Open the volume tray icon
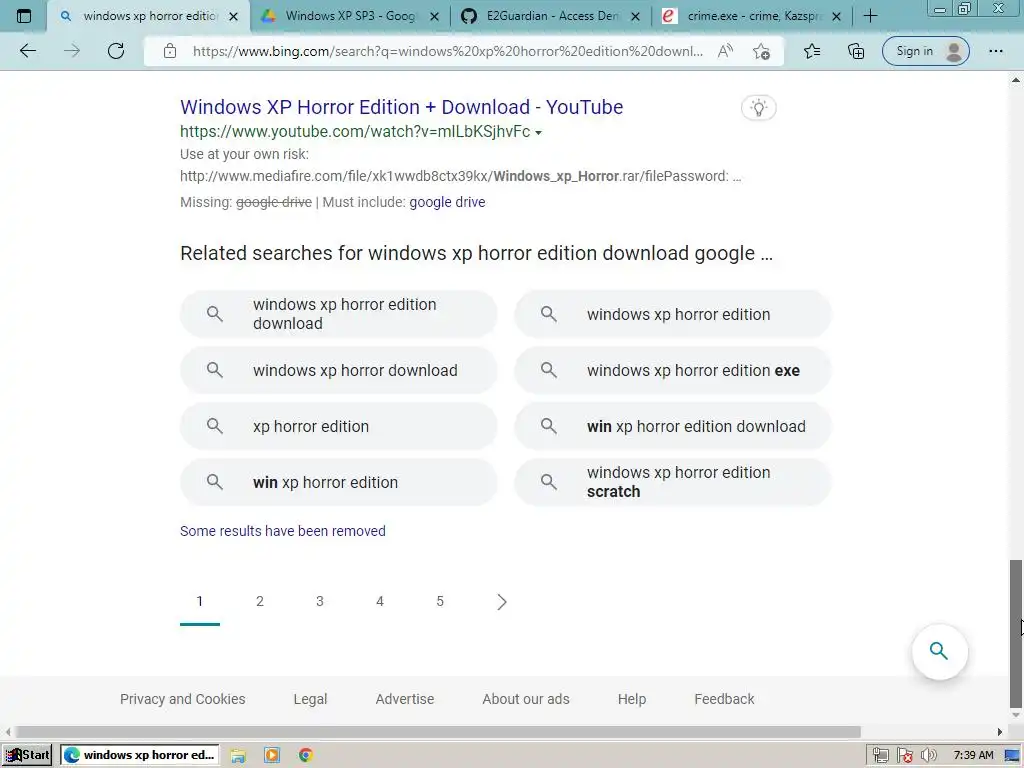Viewport: 1024px width, 768px height. coord(928,755)
